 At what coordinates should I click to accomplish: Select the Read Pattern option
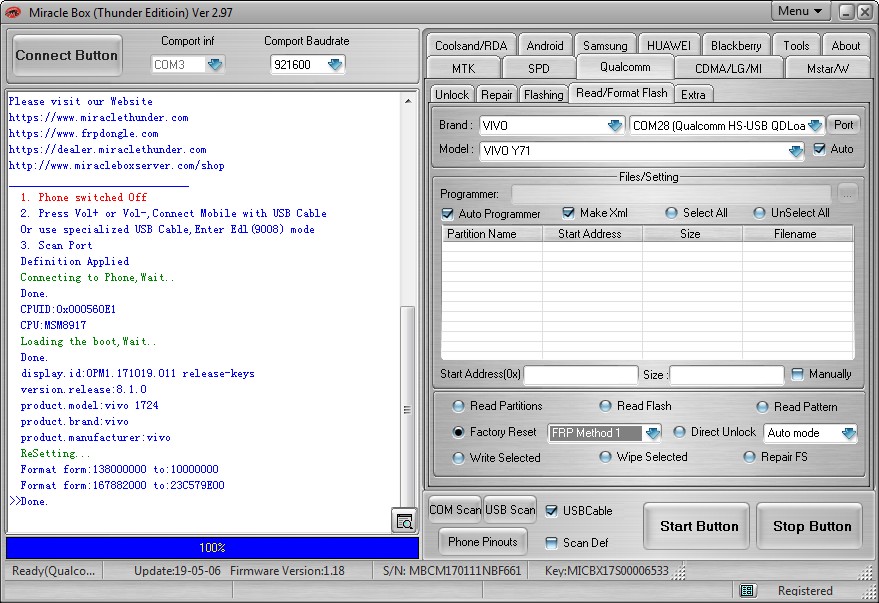[762, 407]
